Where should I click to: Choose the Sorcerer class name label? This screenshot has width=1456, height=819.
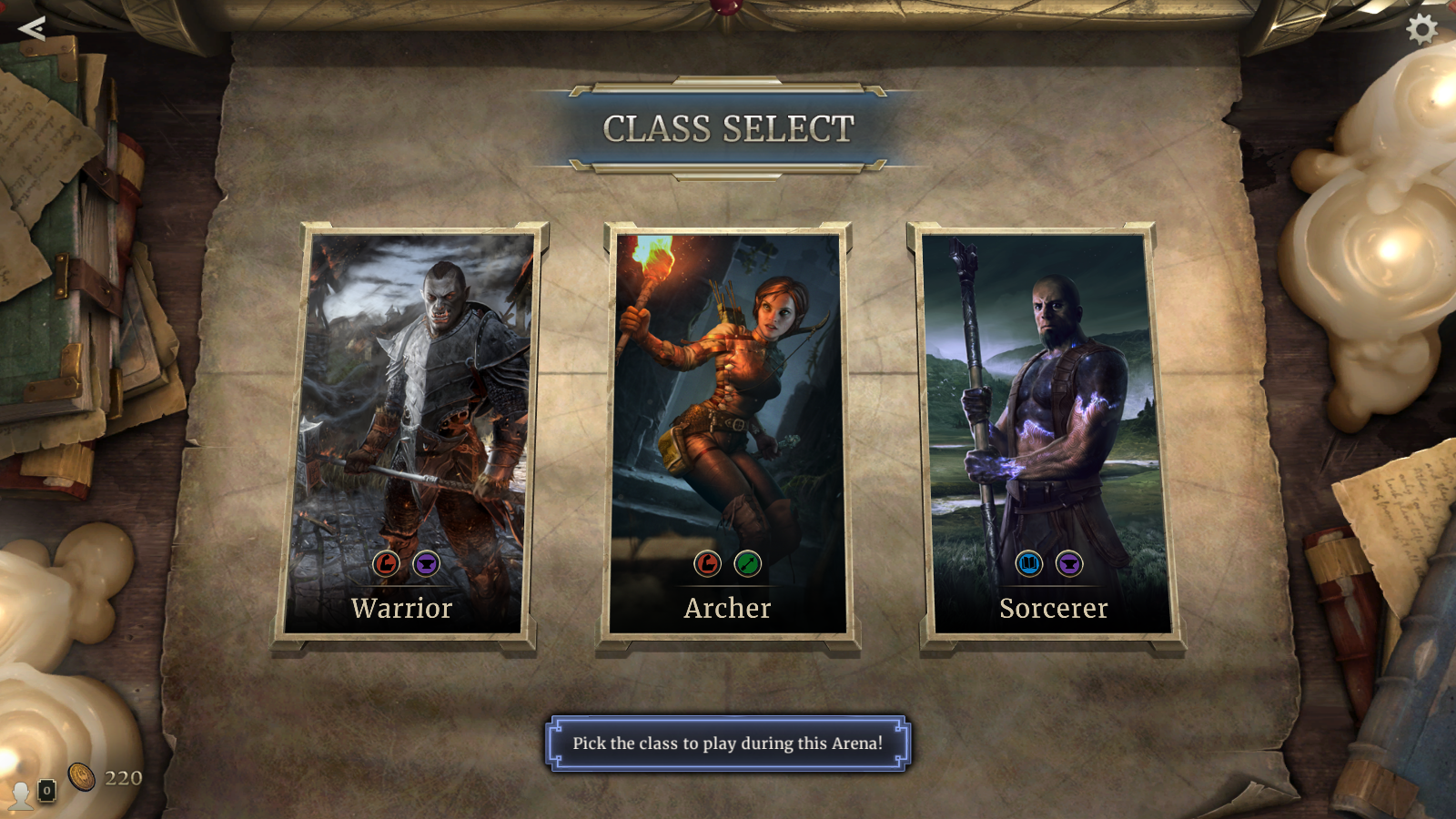pos(1054,608)
